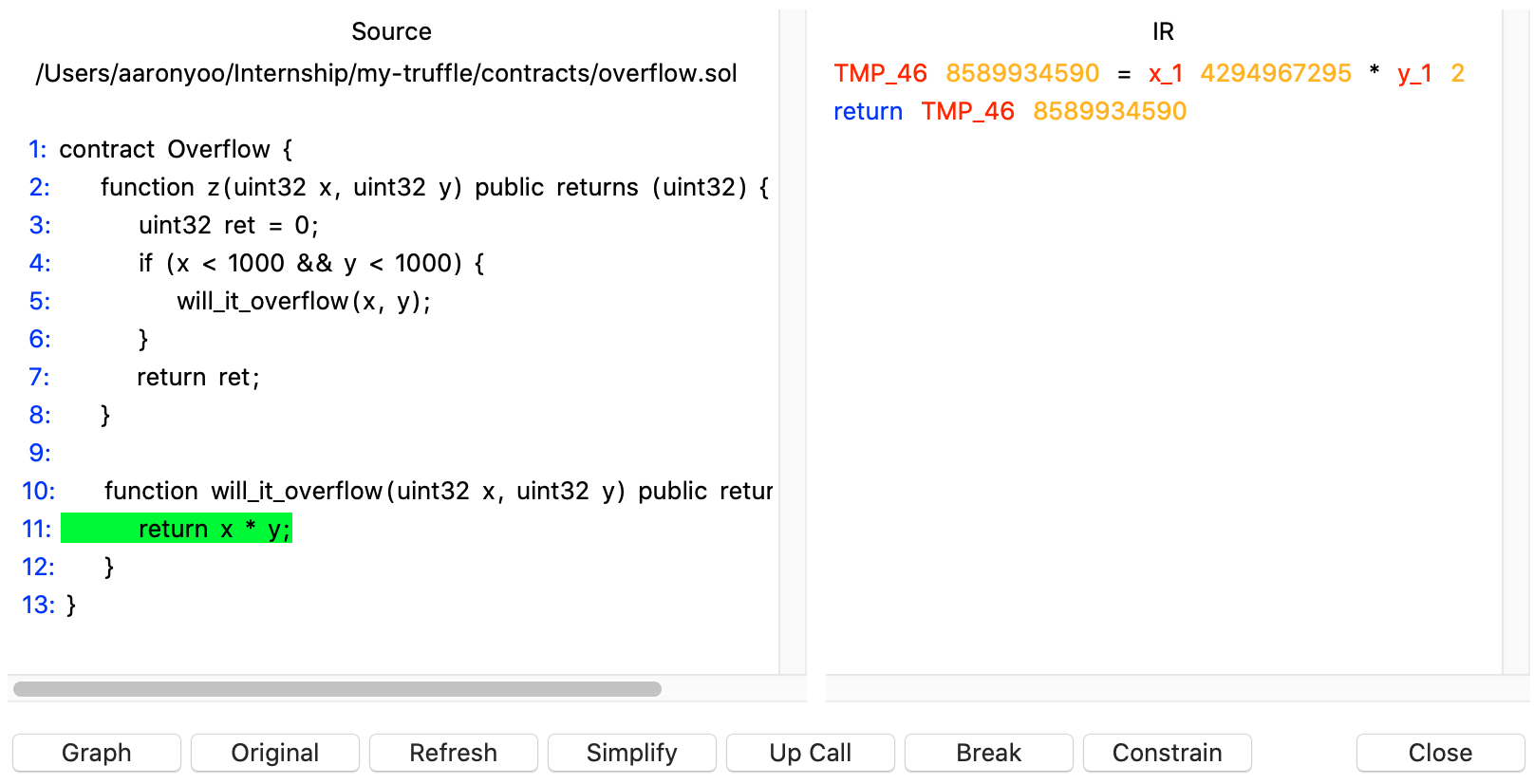Select the y_1 variable in IR

click(x=1413, y=73)
